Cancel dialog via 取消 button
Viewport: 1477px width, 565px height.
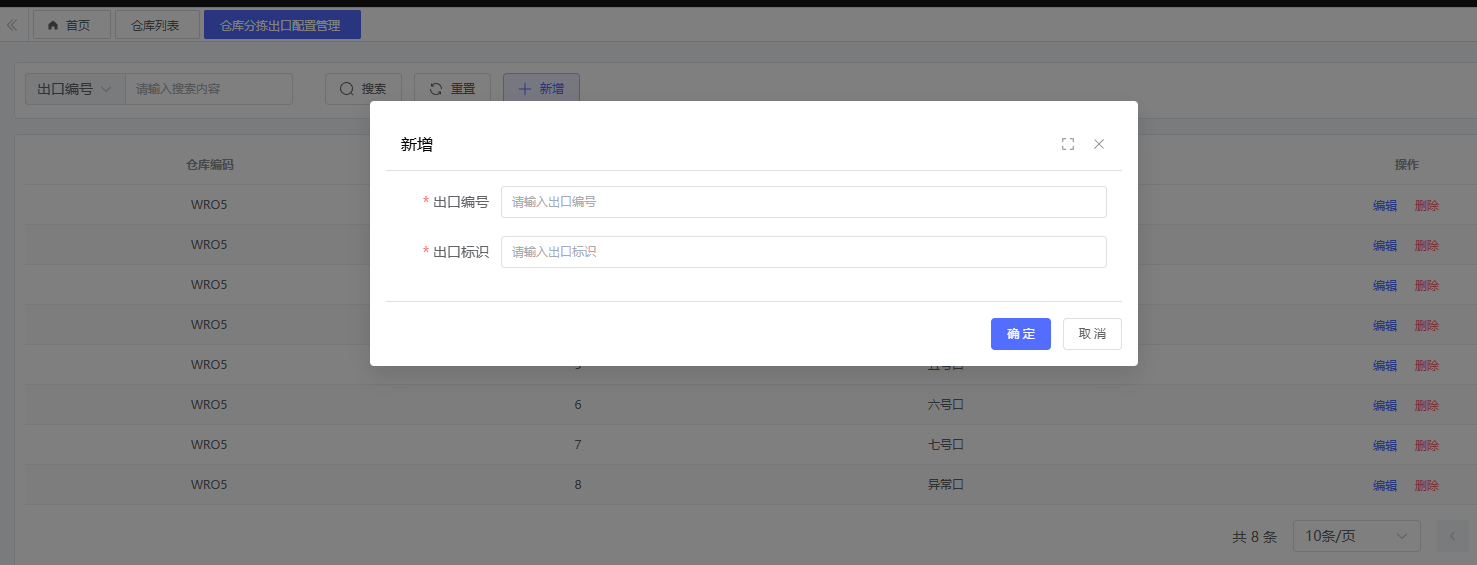tap(1092, 334)
